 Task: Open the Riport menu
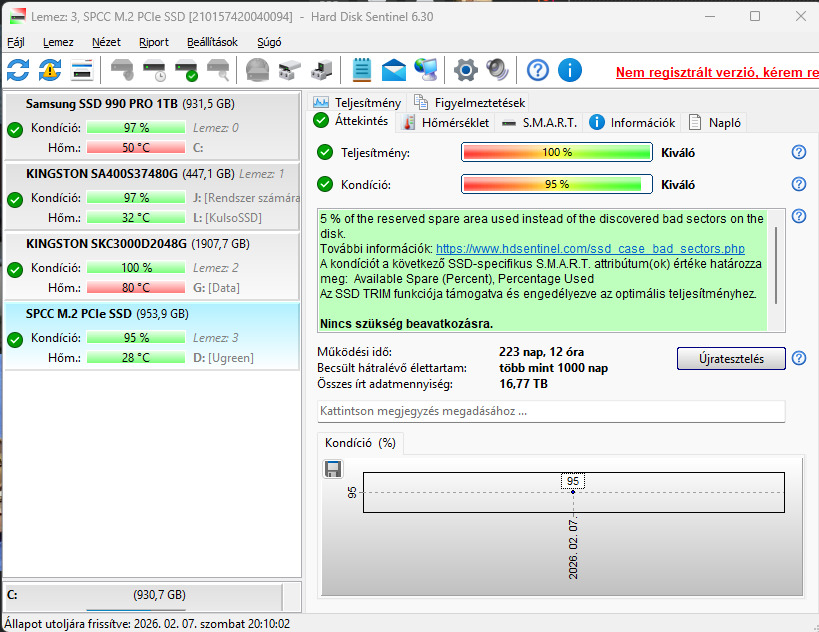coord(154,42)
